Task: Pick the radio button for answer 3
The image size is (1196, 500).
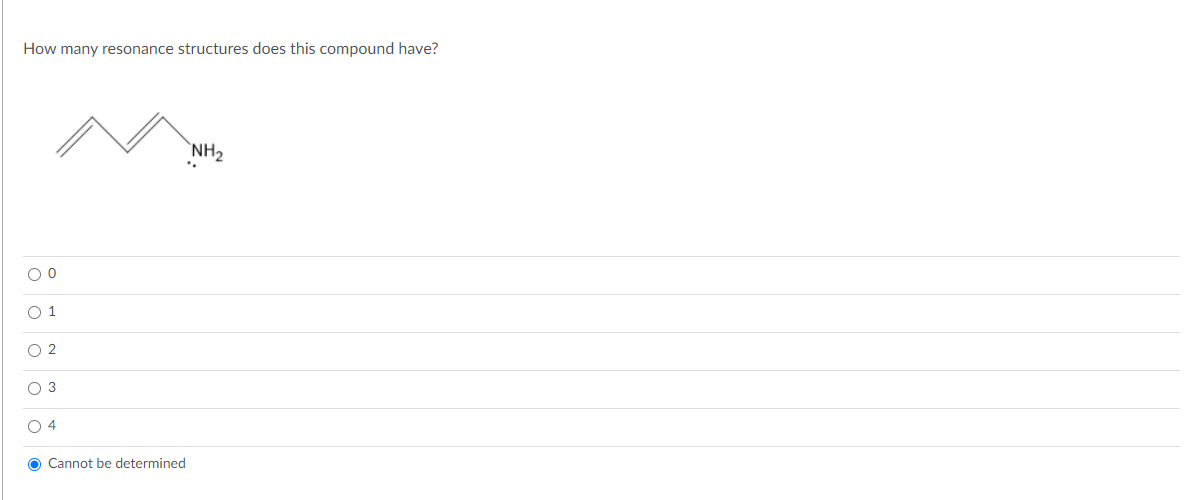Action: pos(34,389)
